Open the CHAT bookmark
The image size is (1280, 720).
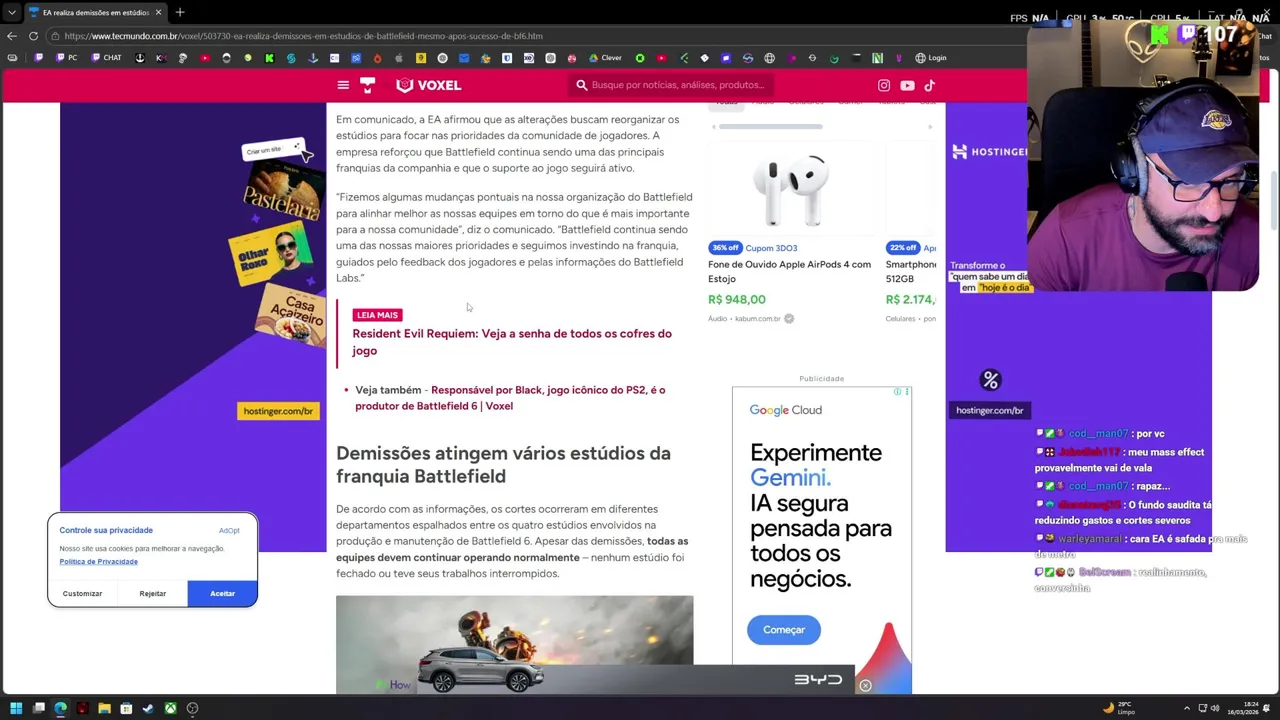(x=106, y=58)
